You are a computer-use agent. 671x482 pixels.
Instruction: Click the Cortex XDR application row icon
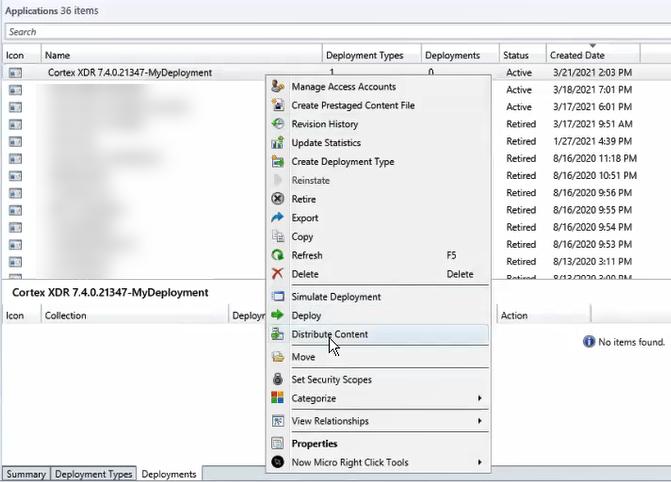pyautogui.click(x=15, y=73)
